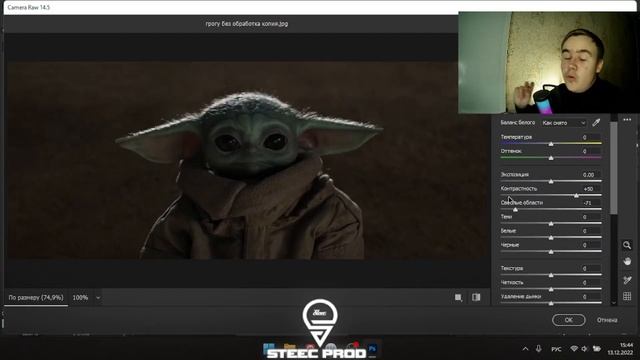Click the before/after split view icon

point(476,297)
